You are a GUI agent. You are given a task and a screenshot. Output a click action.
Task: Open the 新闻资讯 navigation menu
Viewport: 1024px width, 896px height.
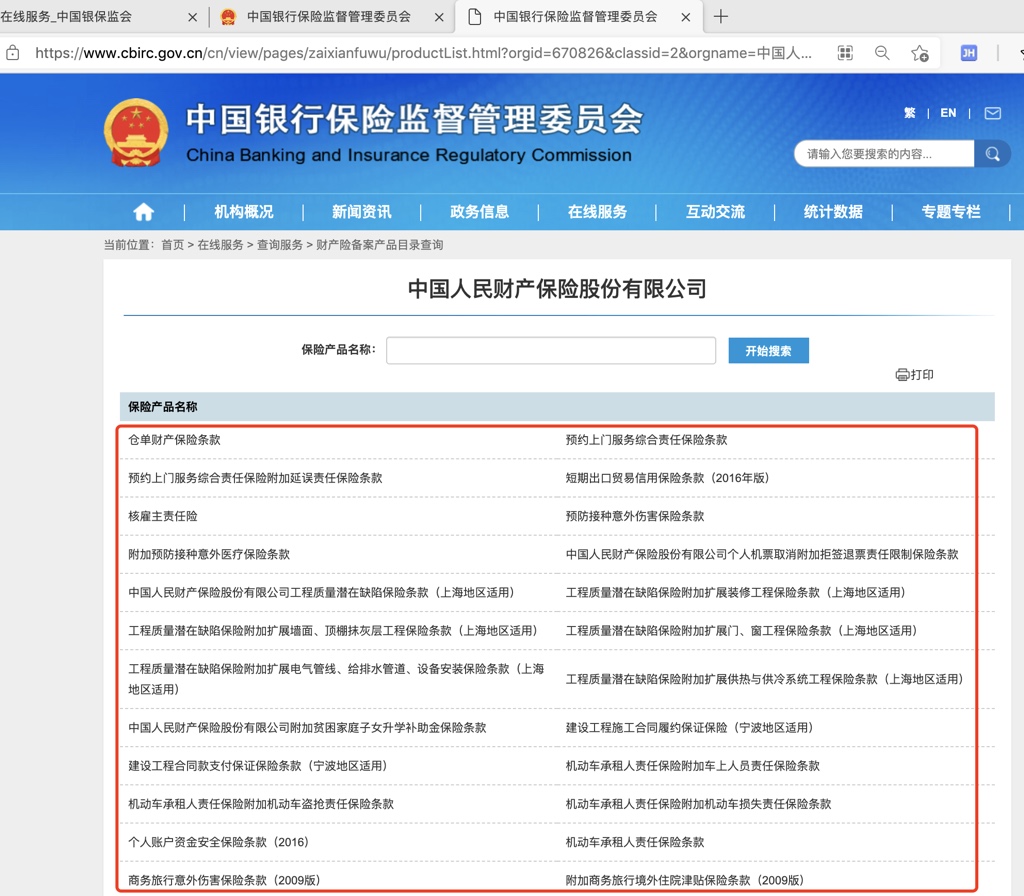click(362, 212)
